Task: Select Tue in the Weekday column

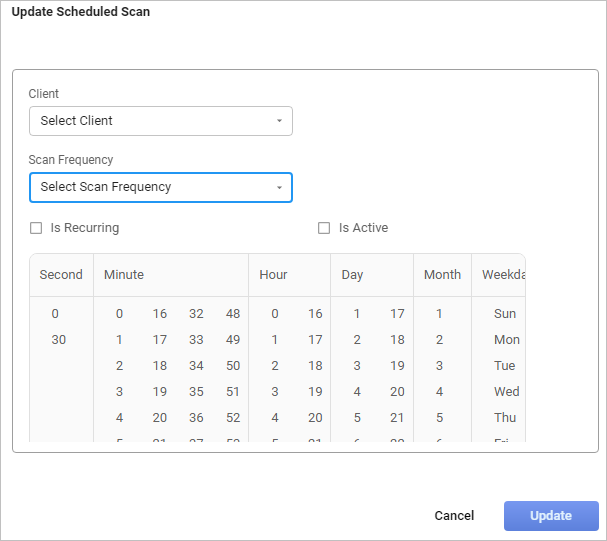Action: (505, 366)
